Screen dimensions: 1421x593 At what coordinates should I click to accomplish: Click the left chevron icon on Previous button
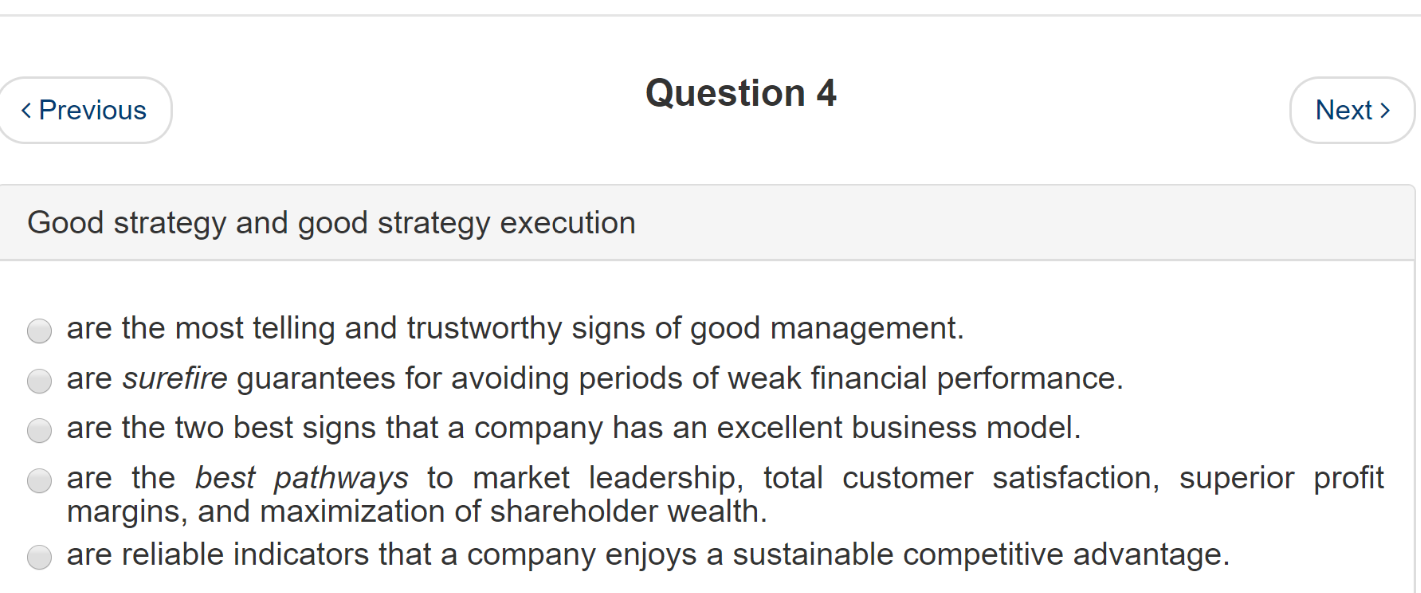[25, 110]
